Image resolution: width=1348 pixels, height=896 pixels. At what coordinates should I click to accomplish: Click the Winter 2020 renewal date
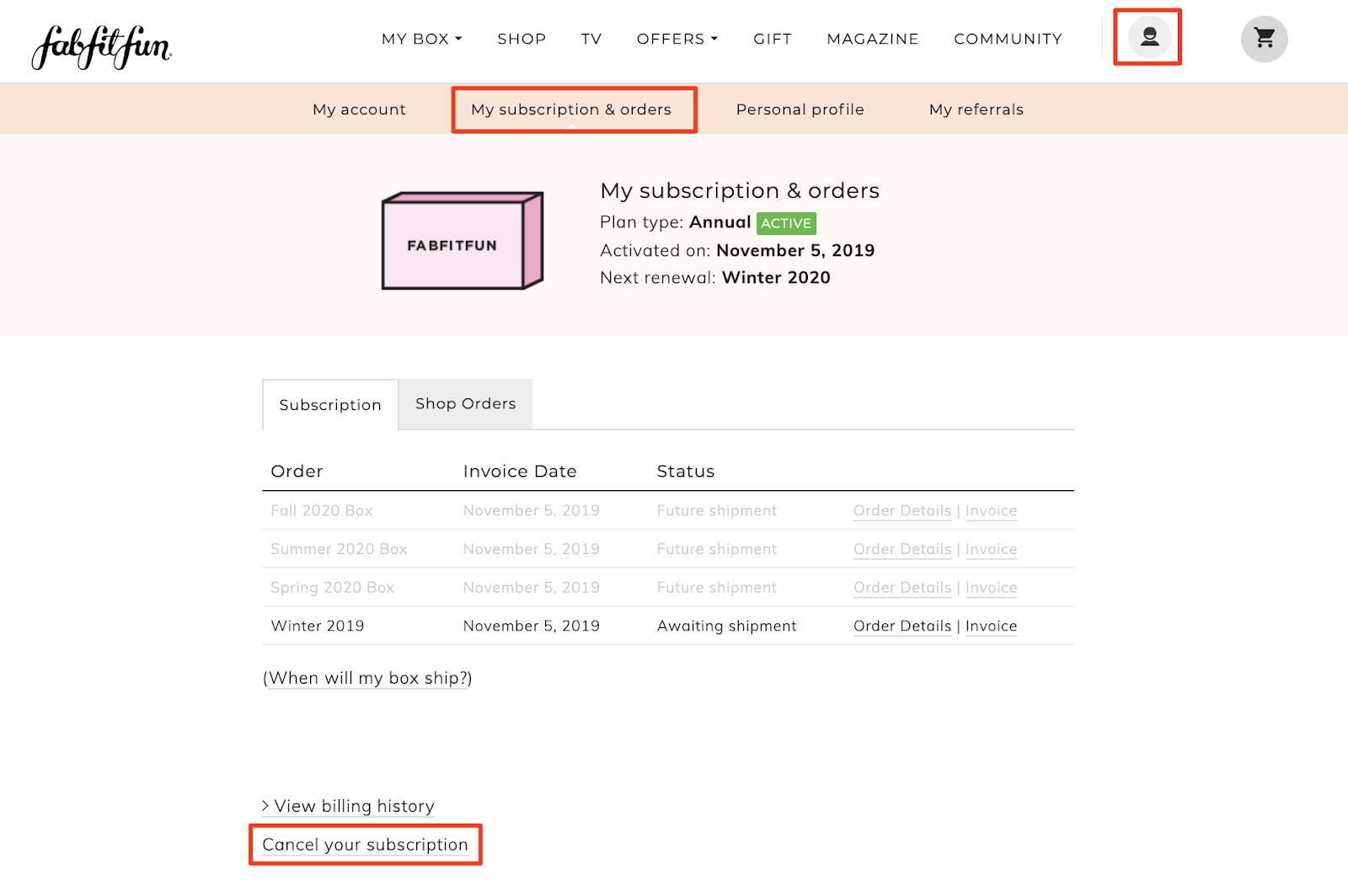(776, 278)
